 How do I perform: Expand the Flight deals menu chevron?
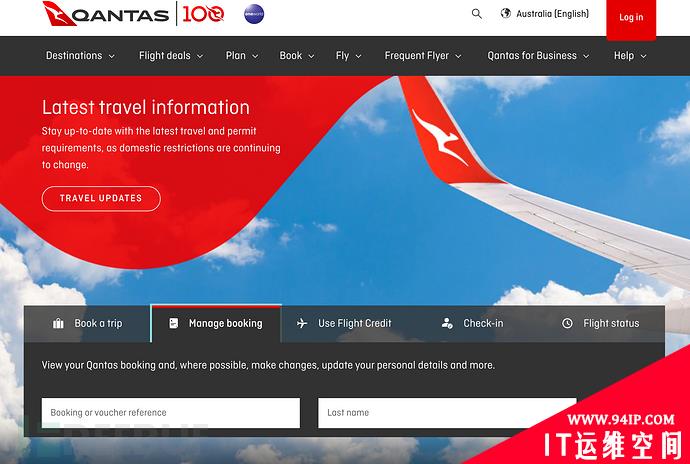pos(200,56)
